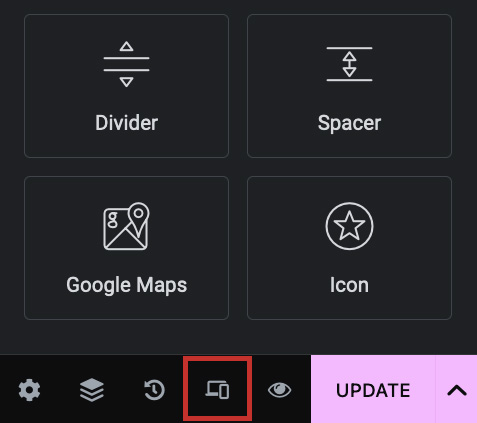Select the Spacer widget card

349,86
